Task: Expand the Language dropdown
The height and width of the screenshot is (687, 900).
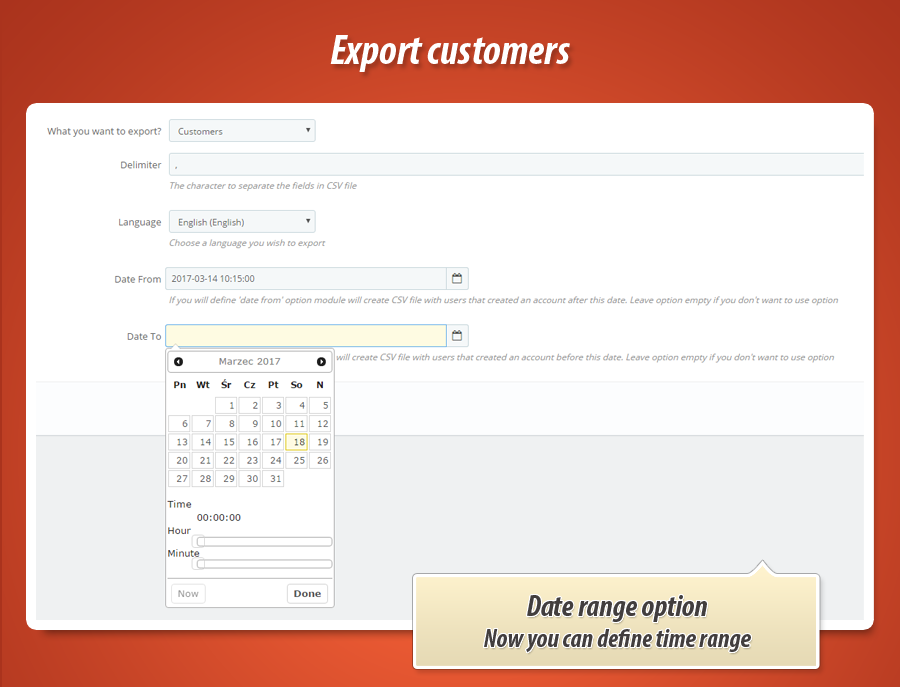Action: [x=242, y=222]
